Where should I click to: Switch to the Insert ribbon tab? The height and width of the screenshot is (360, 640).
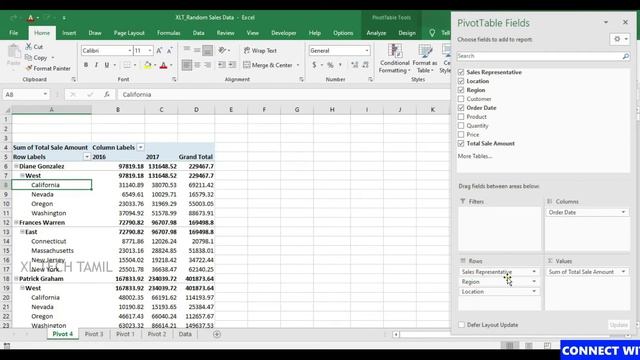point(69,33)
